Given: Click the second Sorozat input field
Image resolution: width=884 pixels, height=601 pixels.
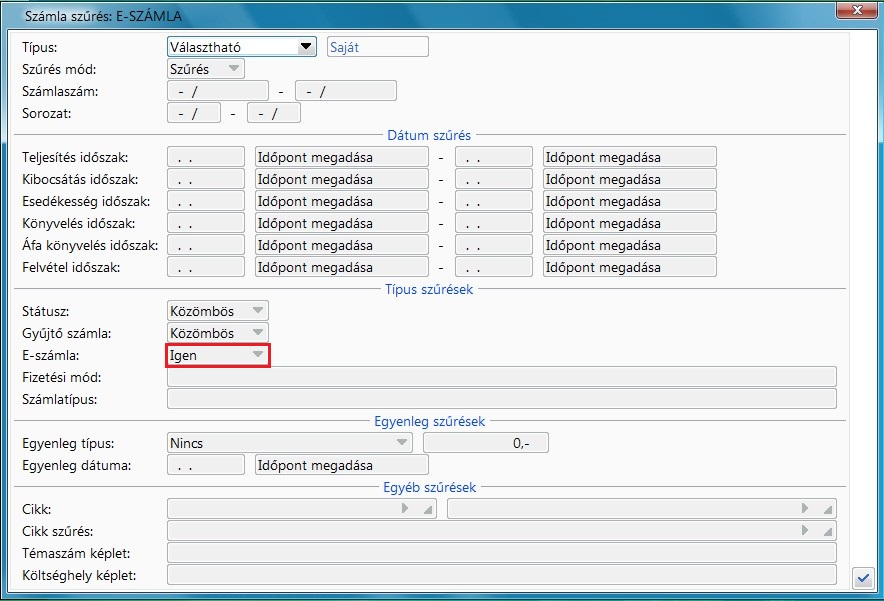Looking at the screenshot, I should pos(273,113).
